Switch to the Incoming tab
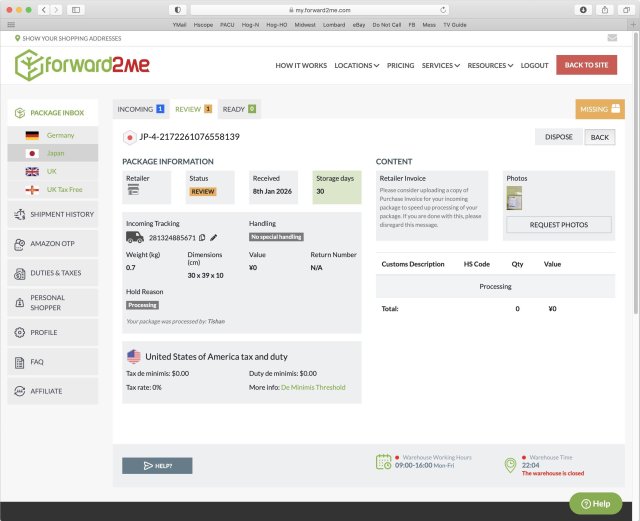This screenshot has height=521, width=640. click(140, 109)
